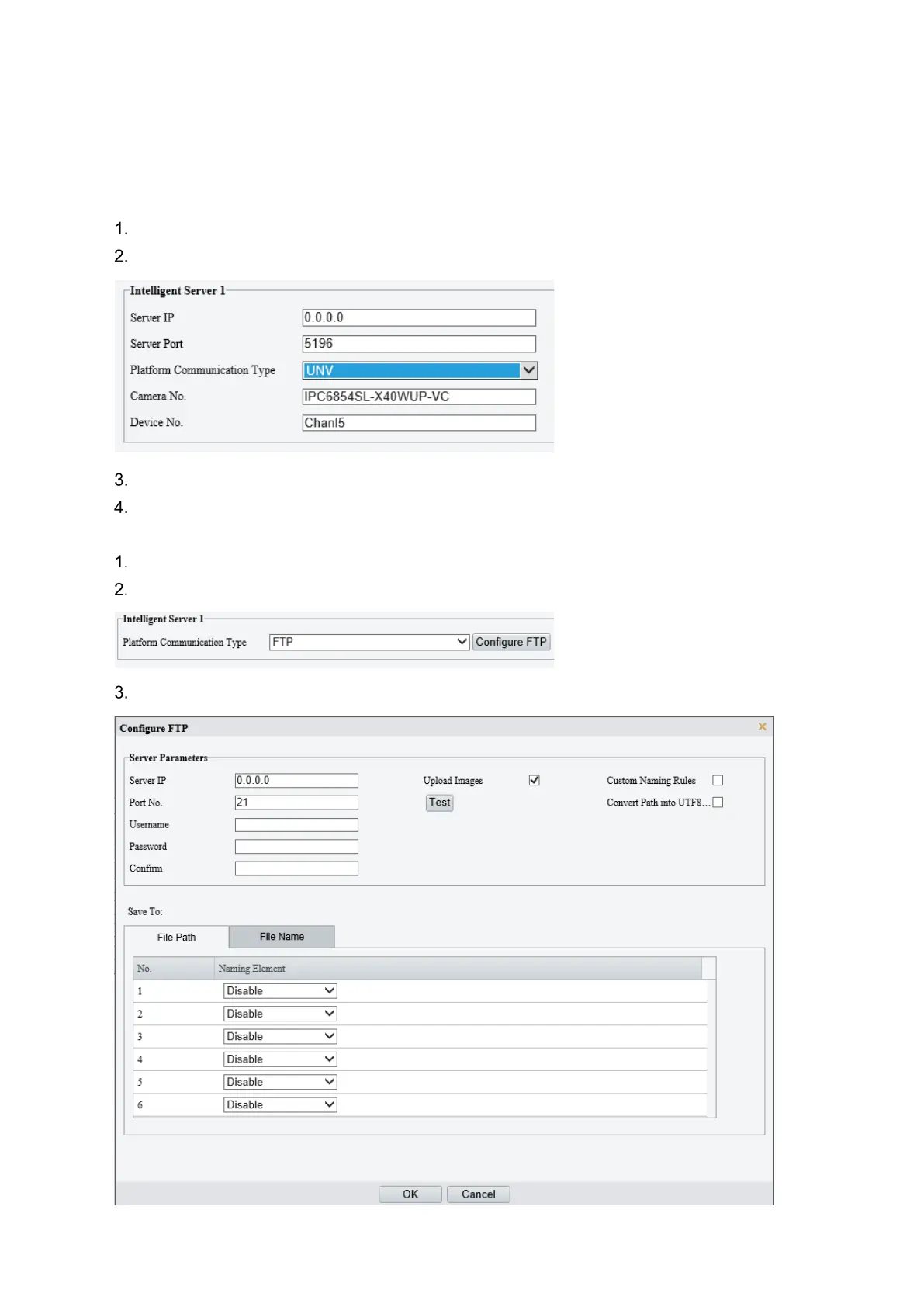Click the Test button

pyautogui.click(x=439, y=803)
